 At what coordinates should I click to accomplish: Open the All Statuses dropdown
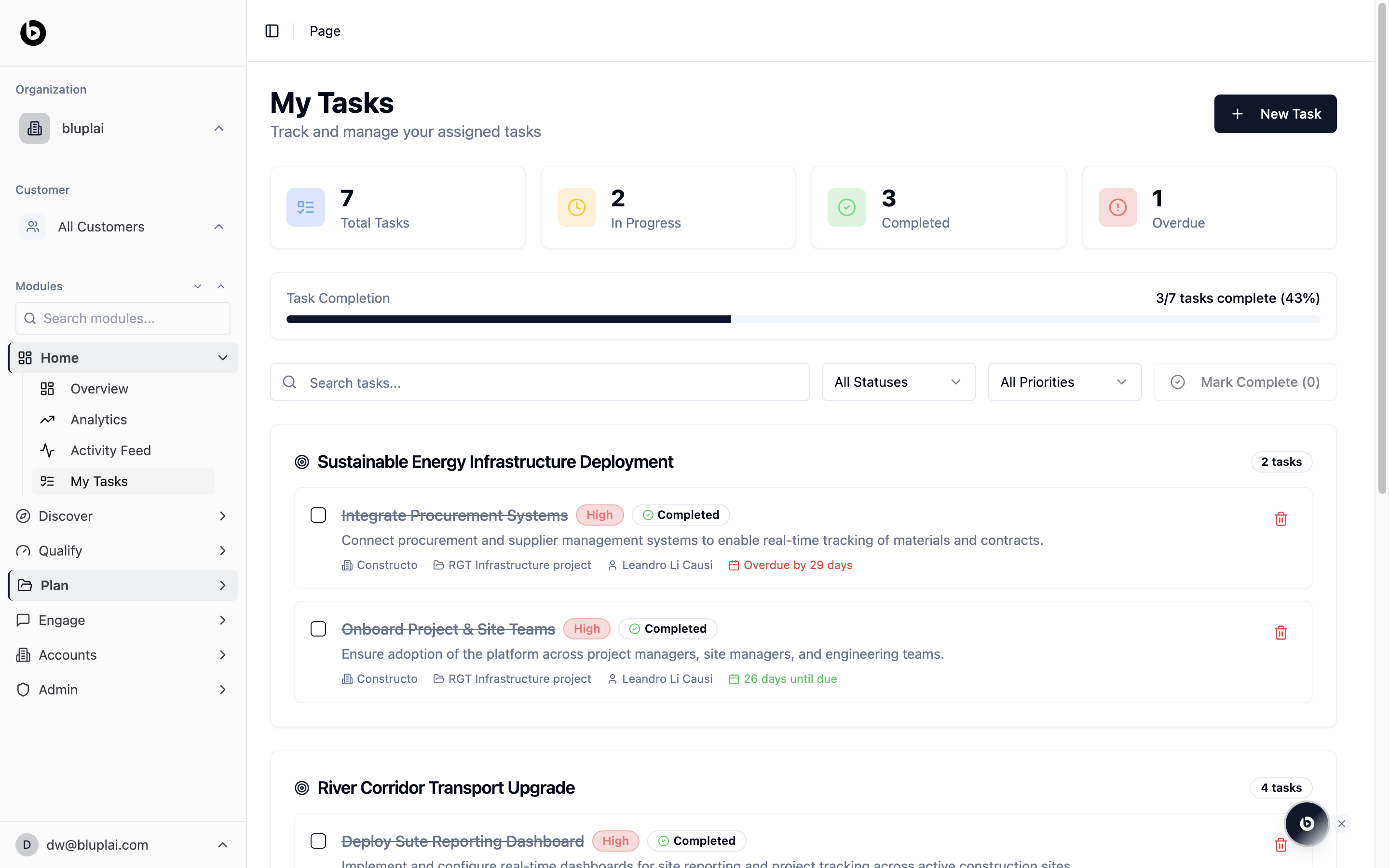(898, 382)
